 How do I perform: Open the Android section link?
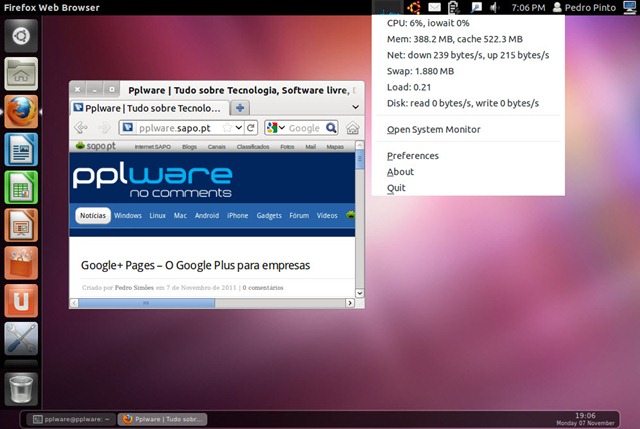coord(207,216)
